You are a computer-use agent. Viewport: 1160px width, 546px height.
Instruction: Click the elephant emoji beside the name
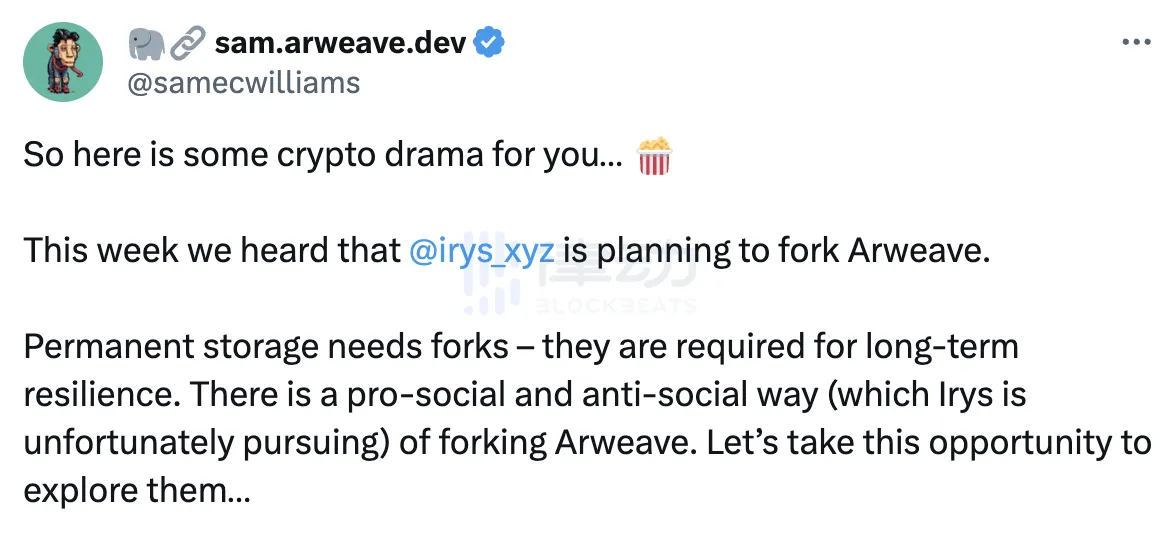(146, 43)
